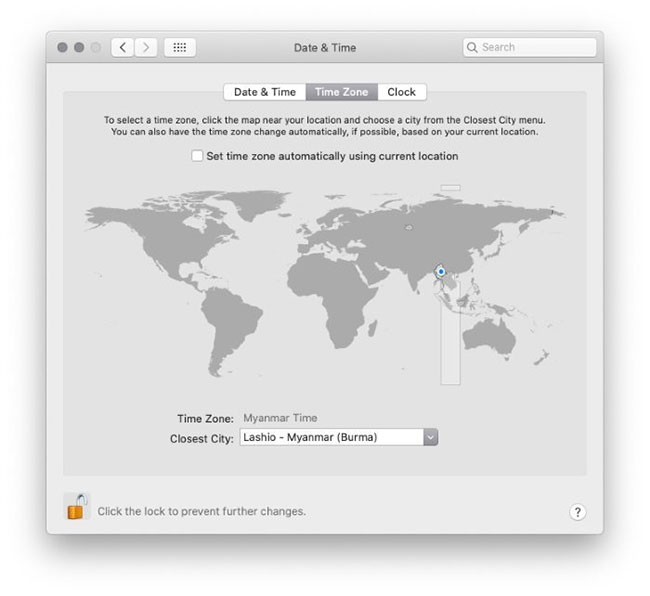Screen dimensions: 650x596
Task: Click the 'Closest City:' label
Action: [202, 439]
